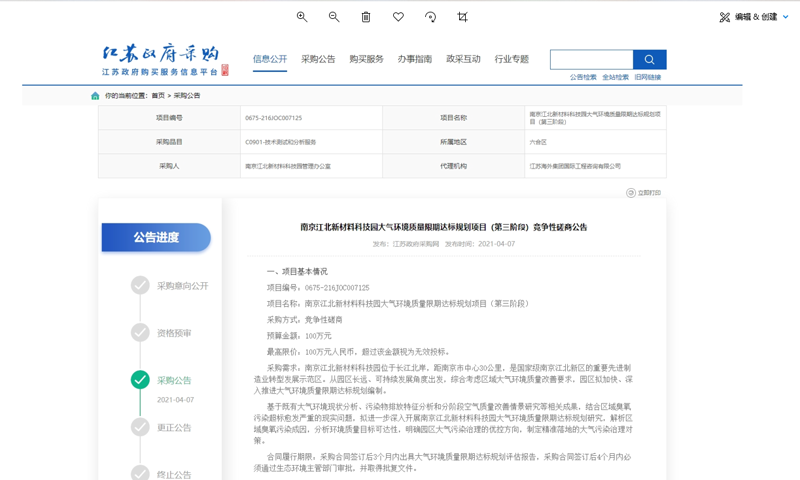Viewport: 800px width, 480px height.
Task: Rotate the image using the rotate icon
Action: [431, 17]
